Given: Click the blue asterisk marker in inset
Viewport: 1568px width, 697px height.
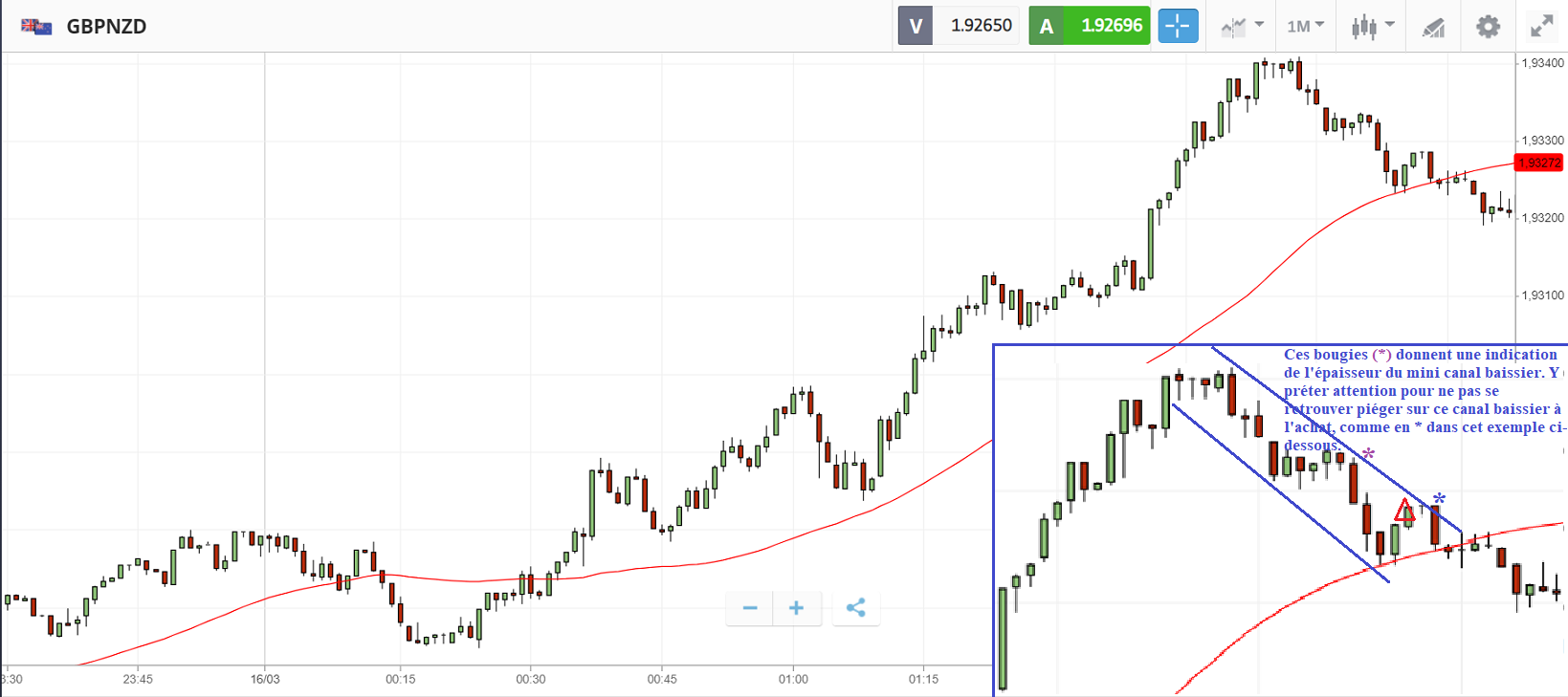Looking at the screenshot, I should 1439,499.
